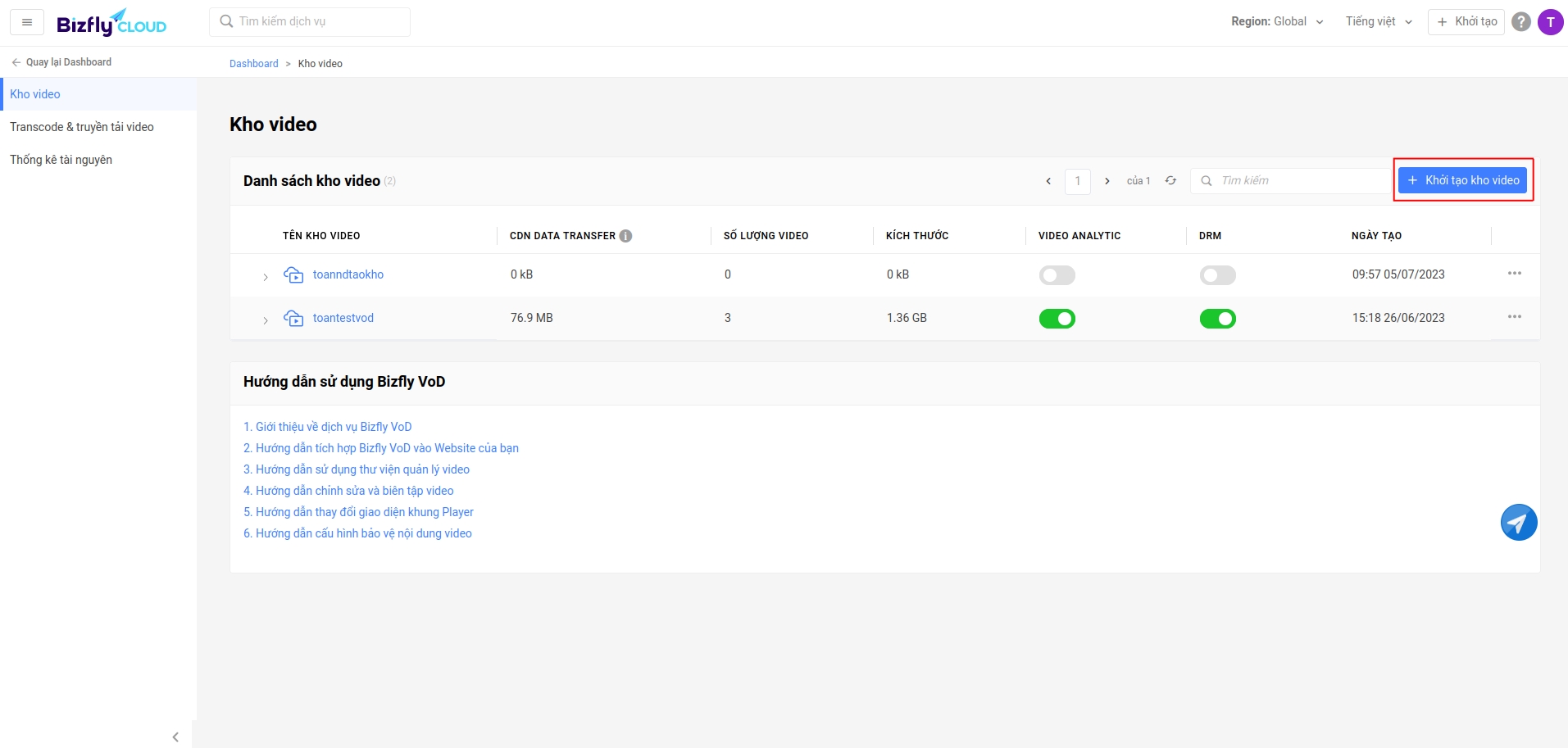Image resolution: width=1568 pixels, height=748 pixels.
Task: Focus the Tìm kiếm dịch vụ search field
Action: pos(310,22)
